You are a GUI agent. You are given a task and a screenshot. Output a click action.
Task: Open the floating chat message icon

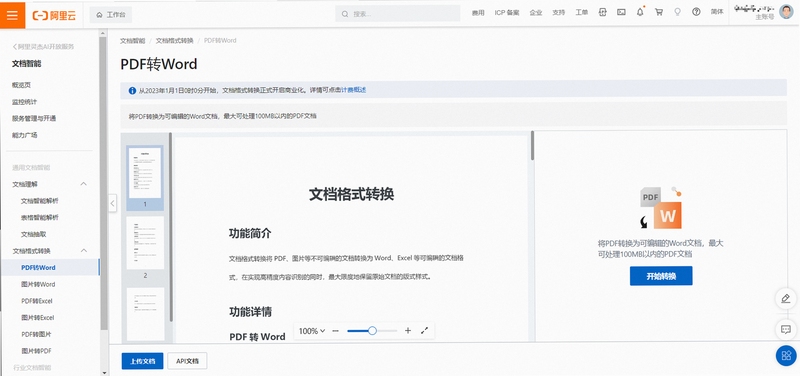point(786,329)
